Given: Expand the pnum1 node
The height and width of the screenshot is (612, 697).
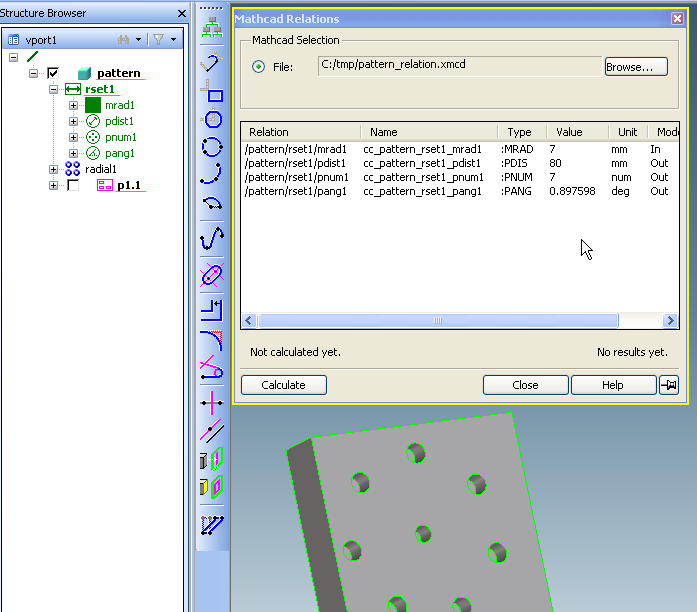Looking at the screenshot, I should point(73,137).
